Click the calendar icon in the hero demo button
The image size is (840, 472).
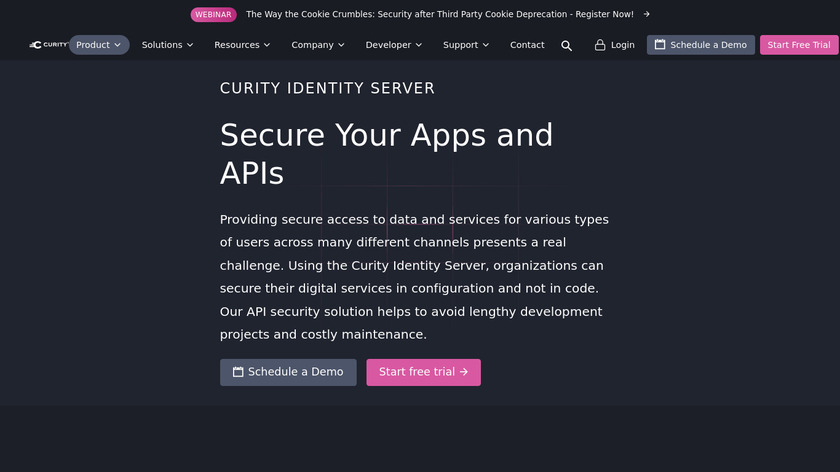coord(238,372)
